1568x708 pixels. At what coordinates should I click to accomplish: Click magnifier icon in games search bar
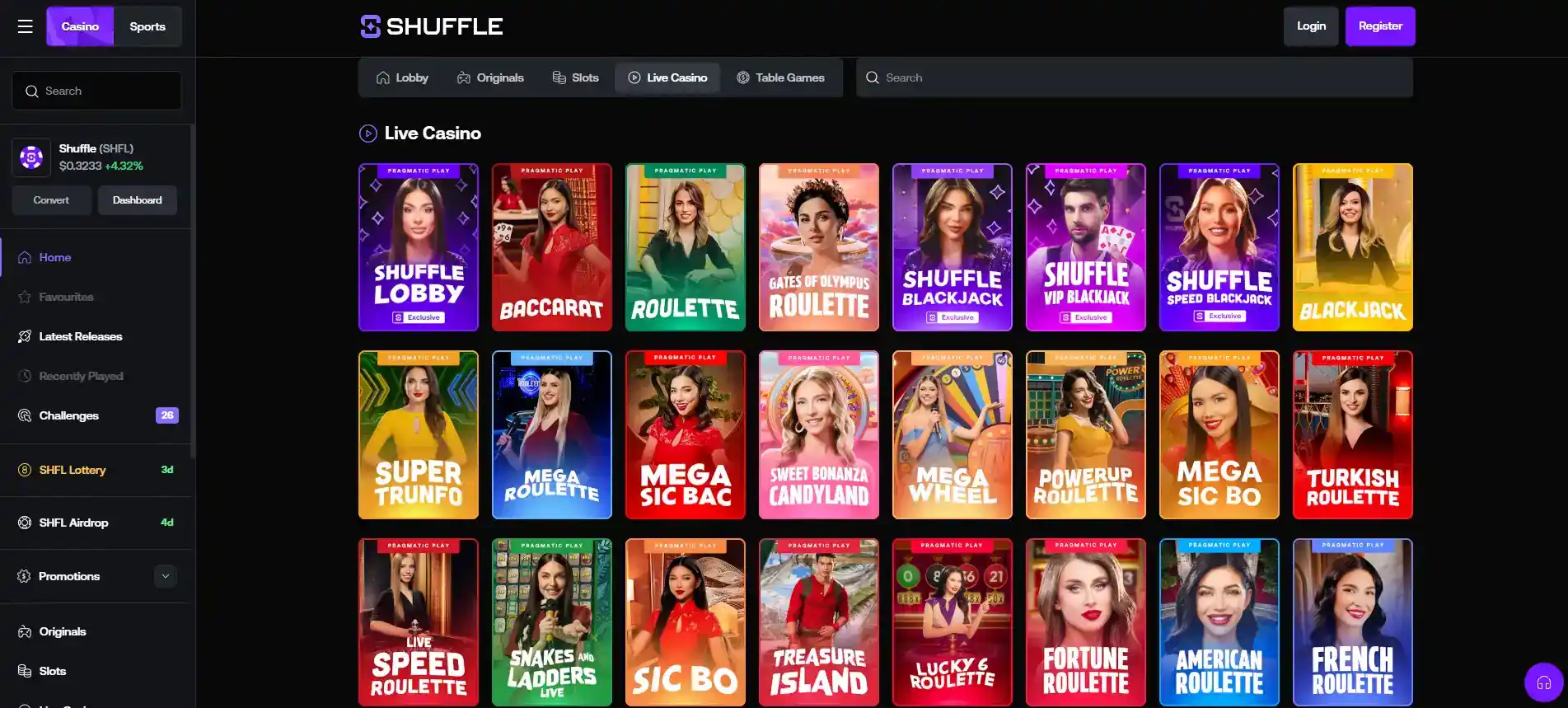click(x=872, y=77)
